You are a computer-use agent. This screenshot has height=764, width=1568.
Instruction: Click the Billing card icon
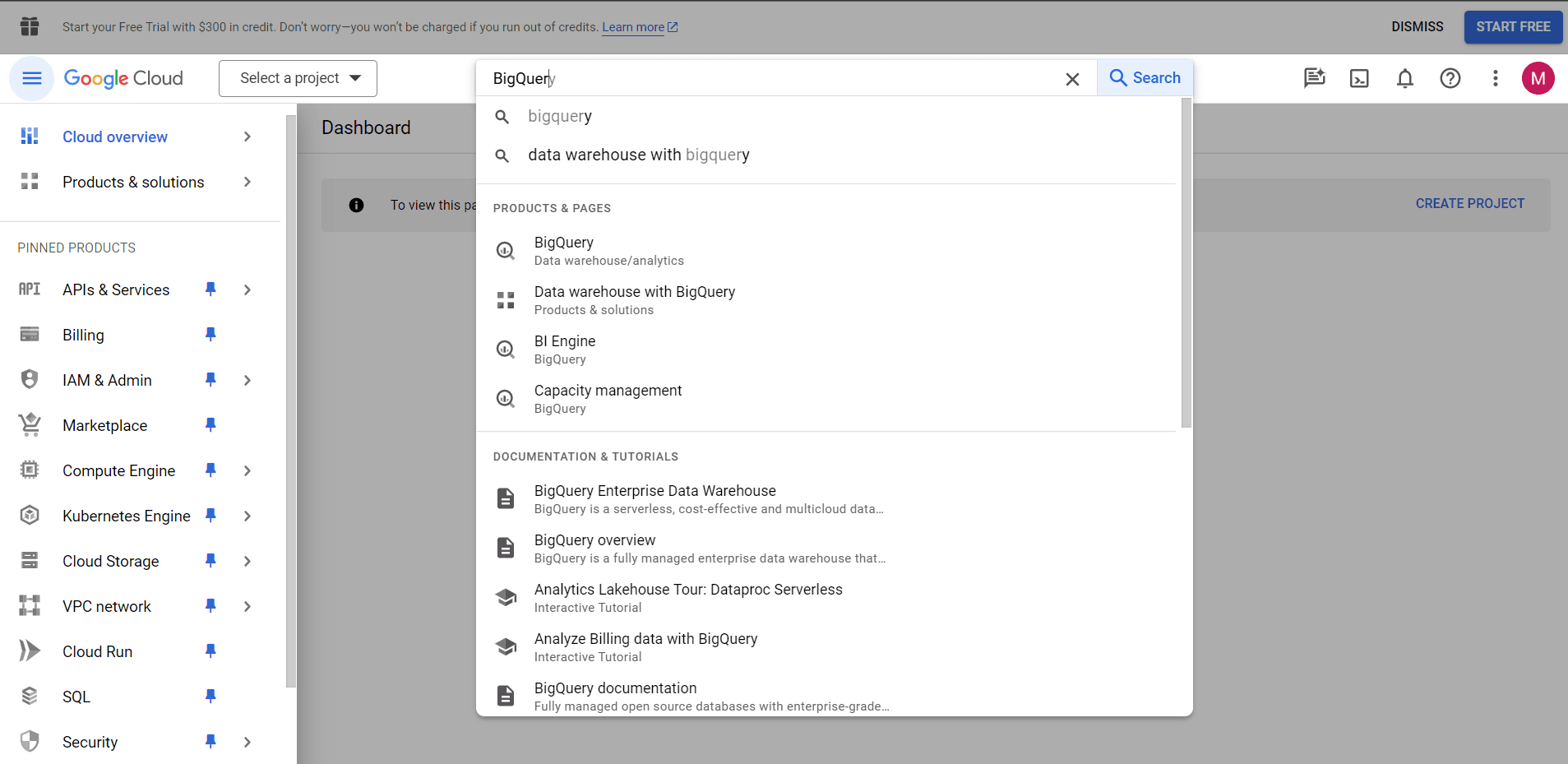(30, 335)
